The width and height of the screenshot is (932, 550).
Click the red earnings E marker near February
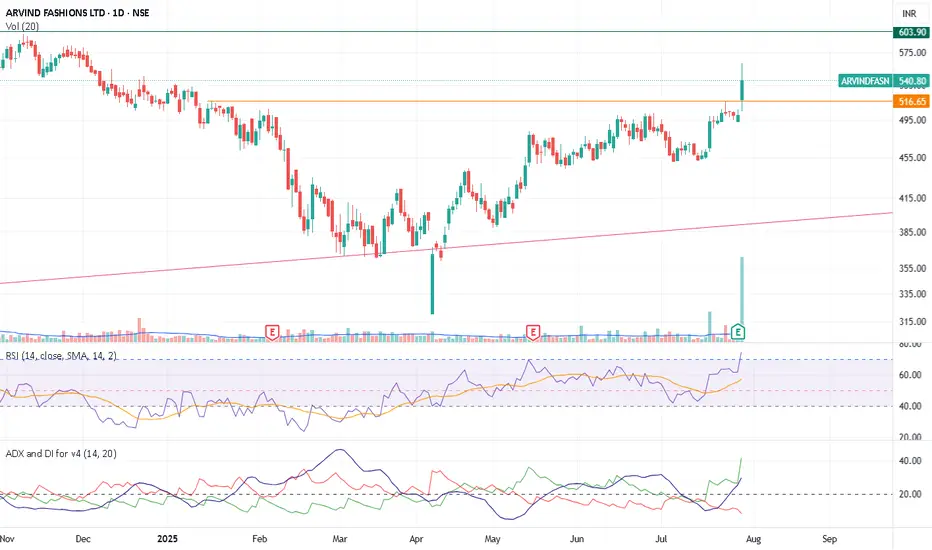(x=272, y=332)
